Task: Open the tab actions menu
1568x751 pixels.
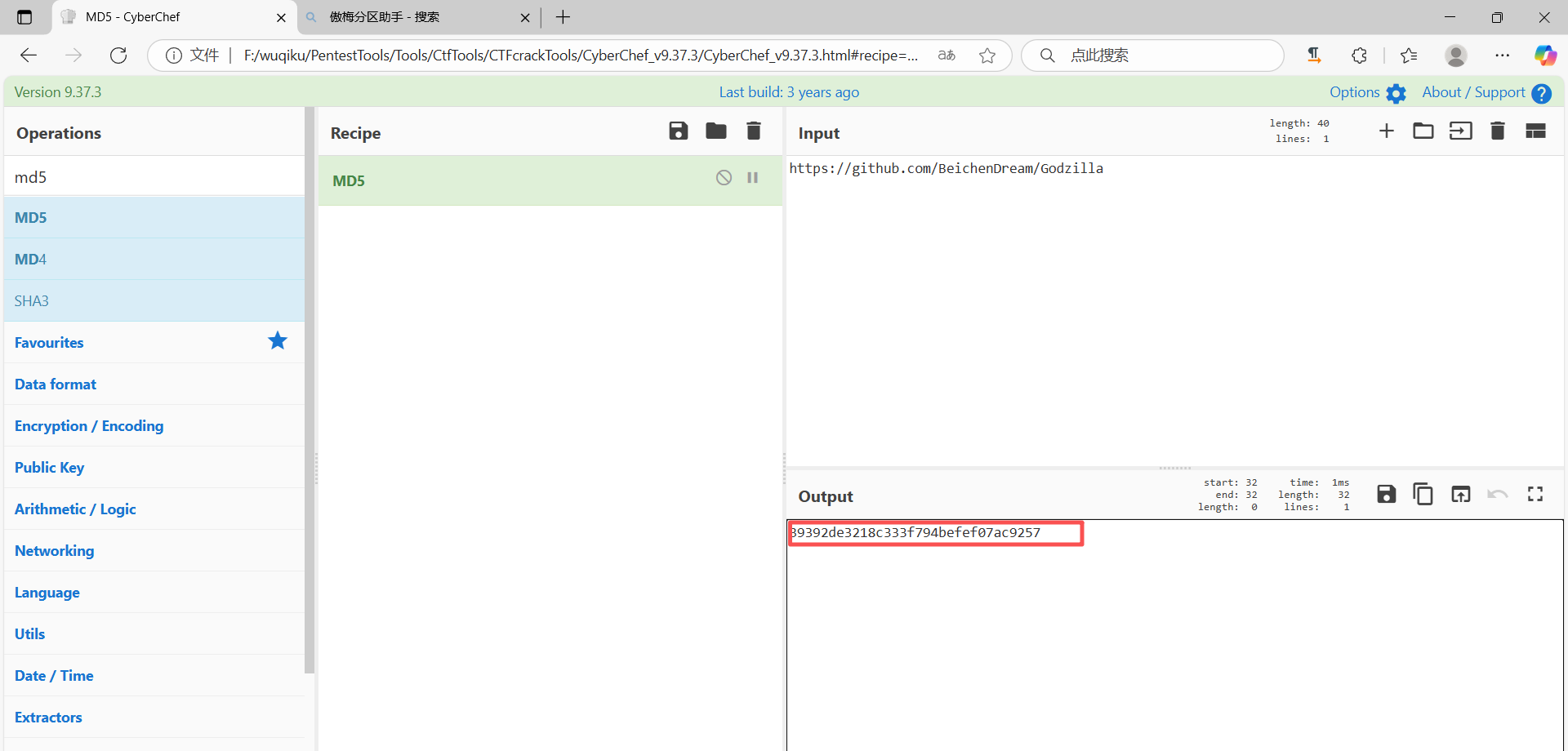Action: pos(24,17)
